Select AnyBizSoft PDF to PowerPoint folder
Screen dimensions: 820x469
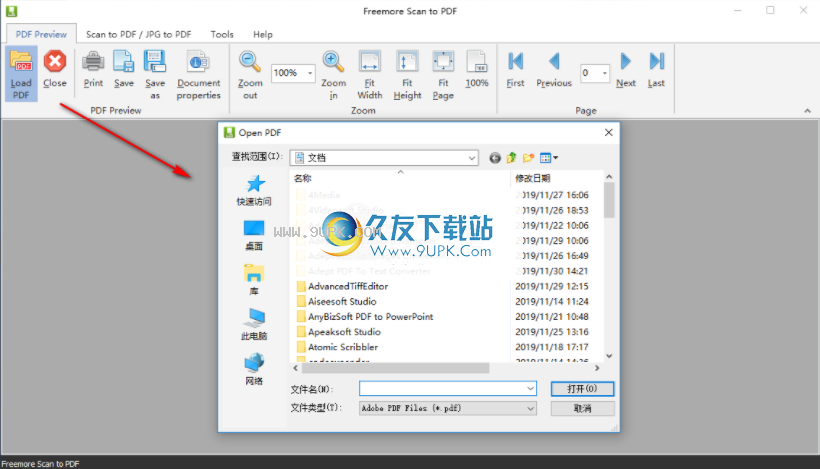tap(365, 316)
